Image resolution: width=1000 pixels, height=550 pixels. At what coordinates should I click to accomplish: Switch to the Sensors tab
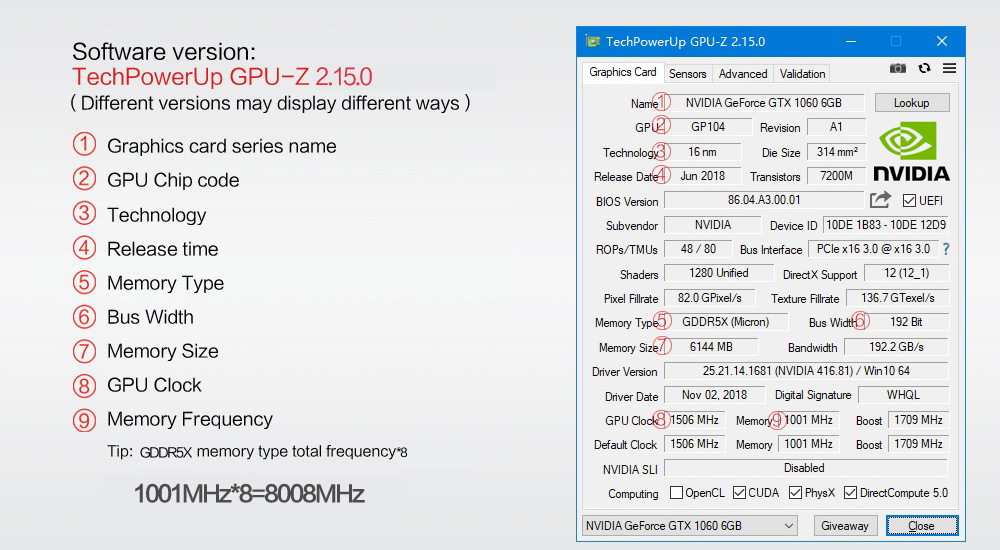[688, 74]
